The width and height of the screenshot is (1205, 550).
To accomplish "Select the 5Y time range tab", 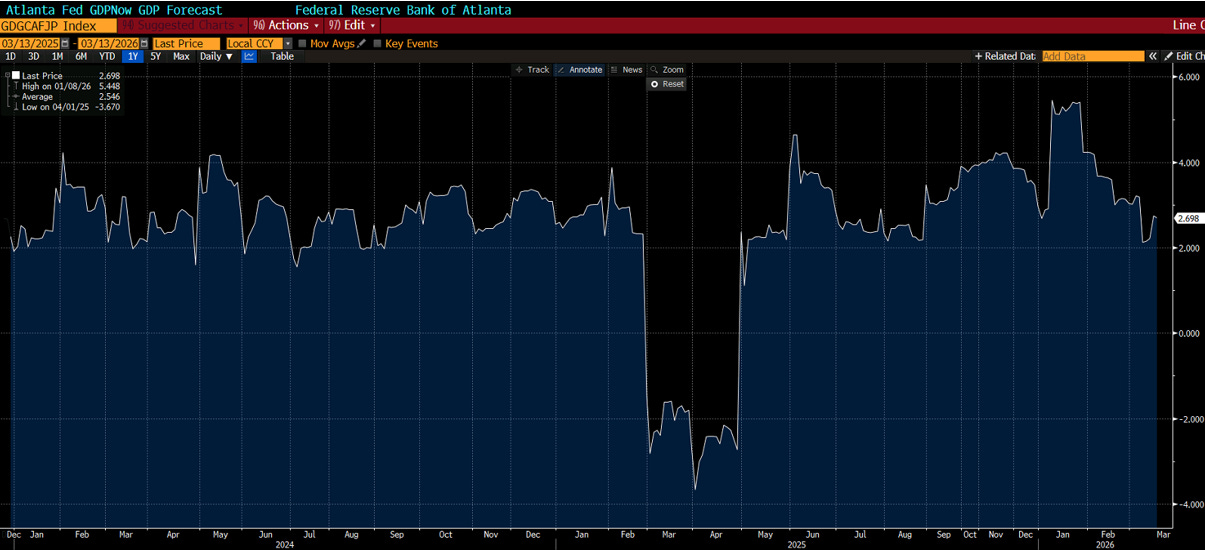I will (156, 56).
